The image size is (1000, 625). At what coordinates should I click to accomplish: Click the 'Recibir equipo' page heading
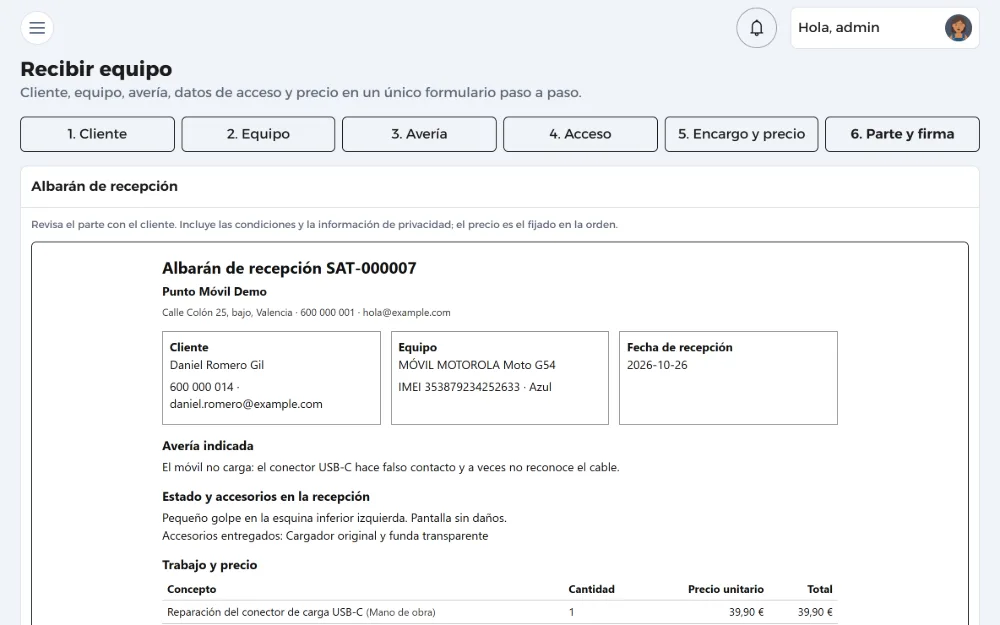tap(96, 69)
